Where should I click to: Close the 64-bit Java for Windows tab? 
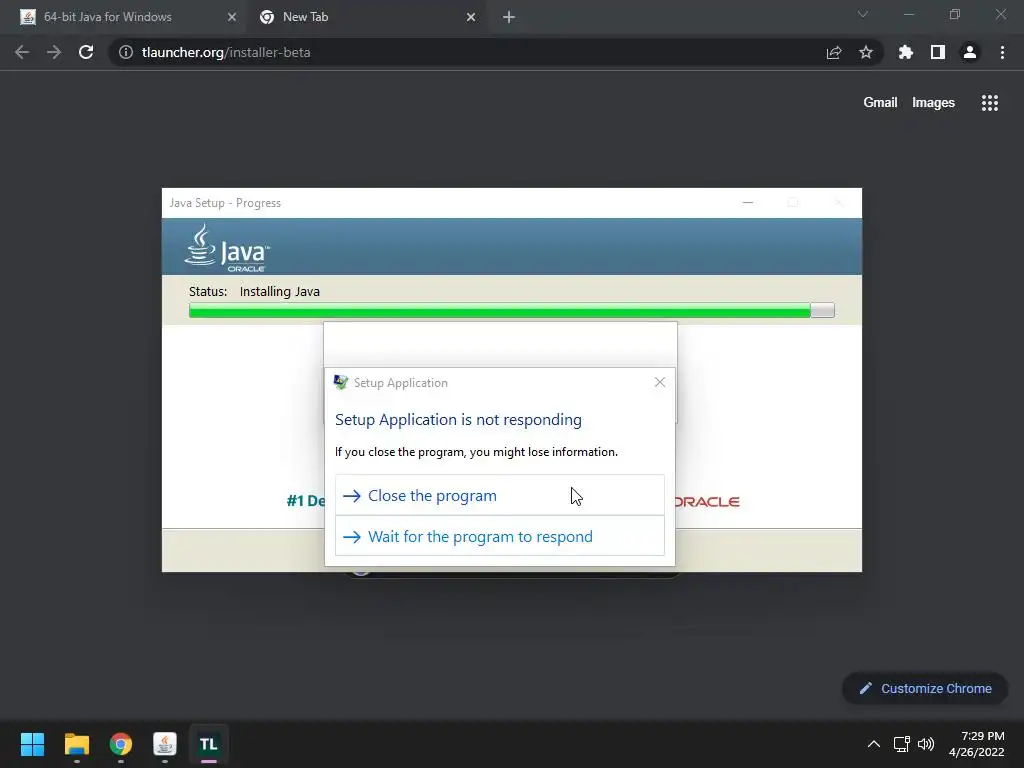click(x=232, y=17)
